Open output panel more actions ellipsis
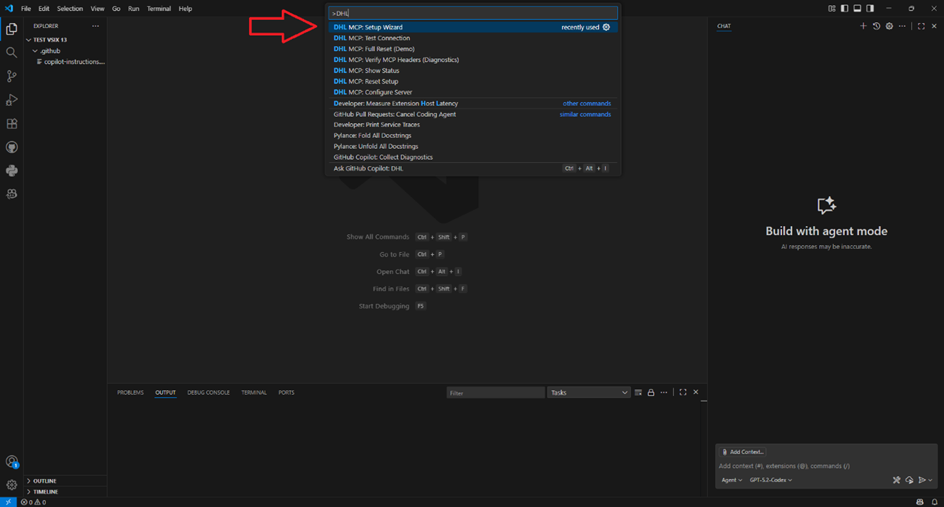This screenshot has height=507, width=944. pos(663,393)
